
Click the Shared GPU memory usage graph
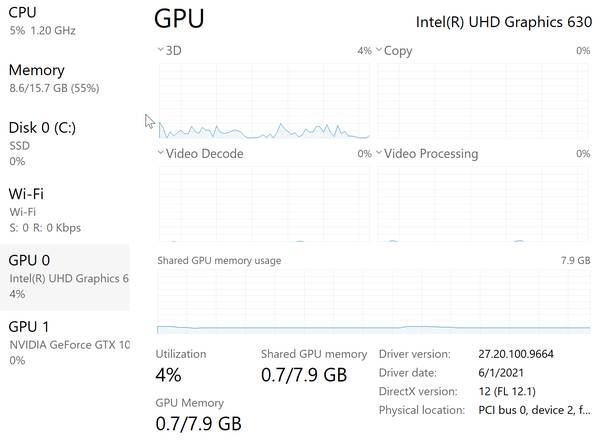click(x=373, y=301)
